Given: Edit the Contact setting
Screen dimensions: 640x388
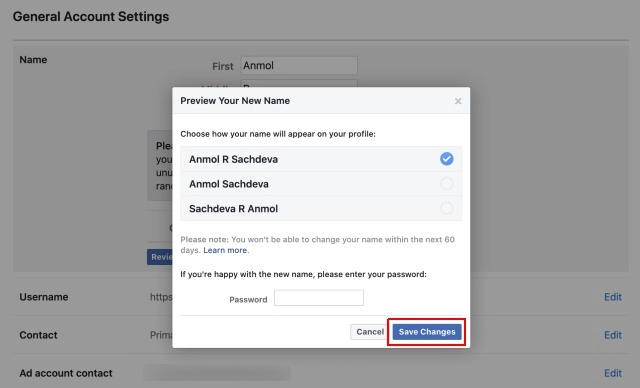Looking at the screenshot, I should (x=613, y=335).
